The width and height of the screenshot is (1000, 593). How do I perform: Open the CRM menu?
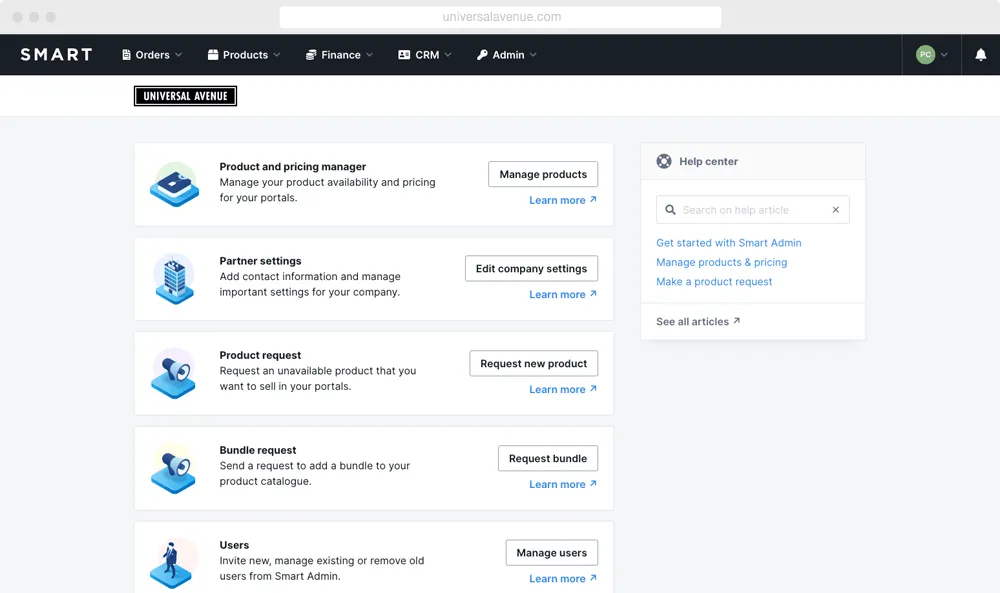click(425, 55)
